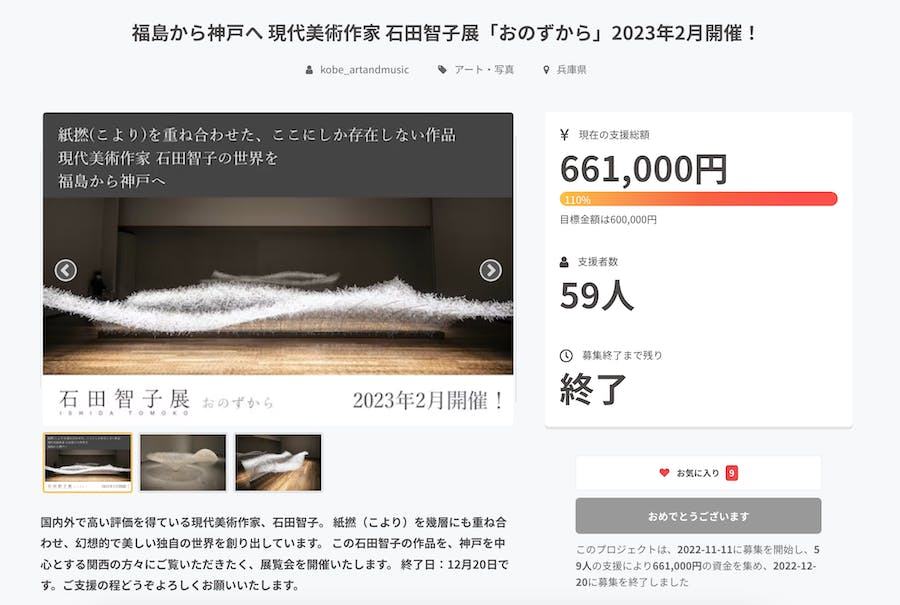Click the red favorites count badge showing 9
This screenshot has width=900, height=605.
(731, 472)
